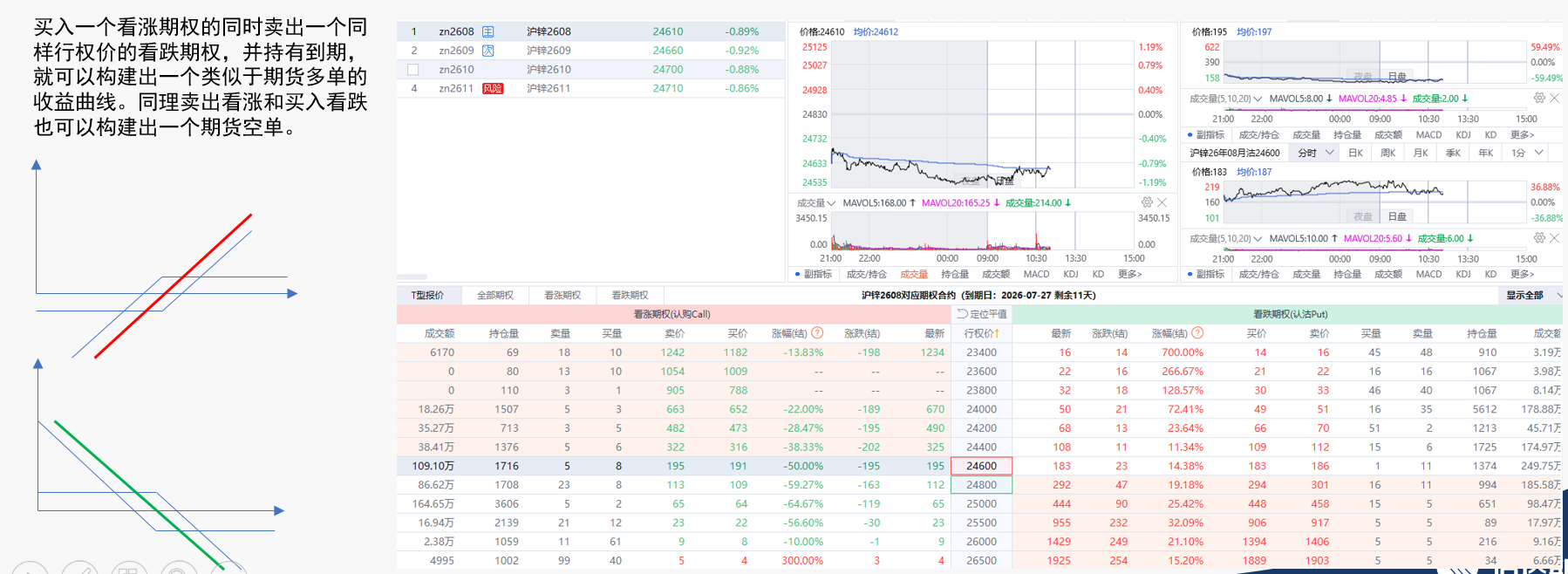
Task: Click help icon next to call-side 涨幅(结)
Action: coord(817,333)
